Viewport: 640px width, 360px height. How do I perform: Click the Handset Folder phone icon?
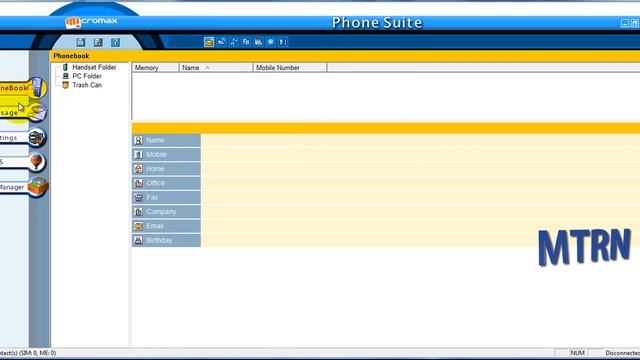click(65, 67)
